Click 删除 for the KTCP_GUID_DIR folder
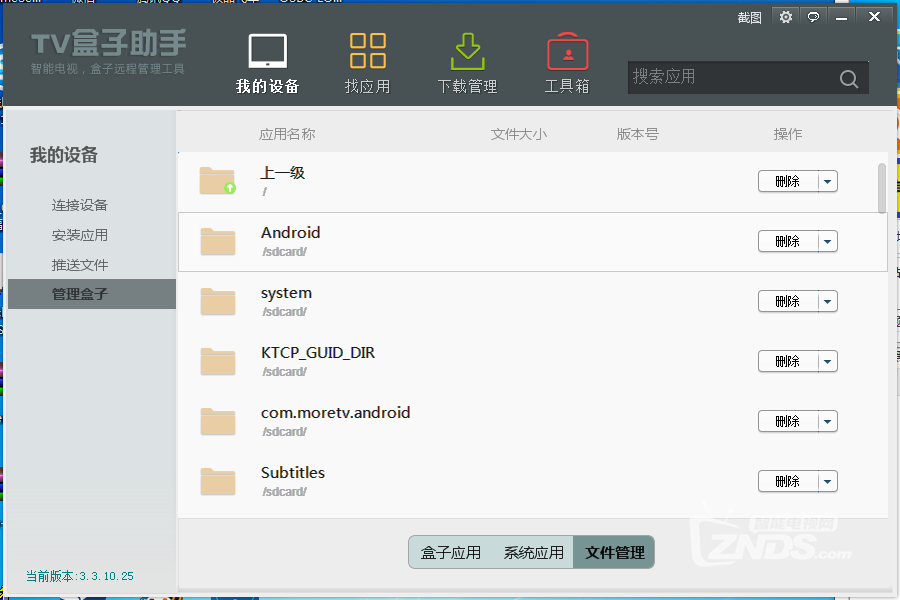Screen dimensions: 900x600 click(788, 361)
